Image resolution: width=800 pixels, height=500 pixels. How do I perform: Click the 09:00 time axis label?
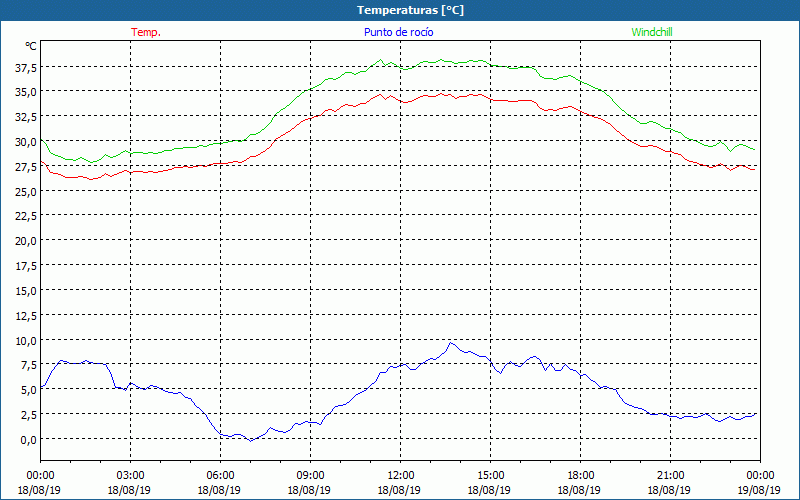click(310, 476)
